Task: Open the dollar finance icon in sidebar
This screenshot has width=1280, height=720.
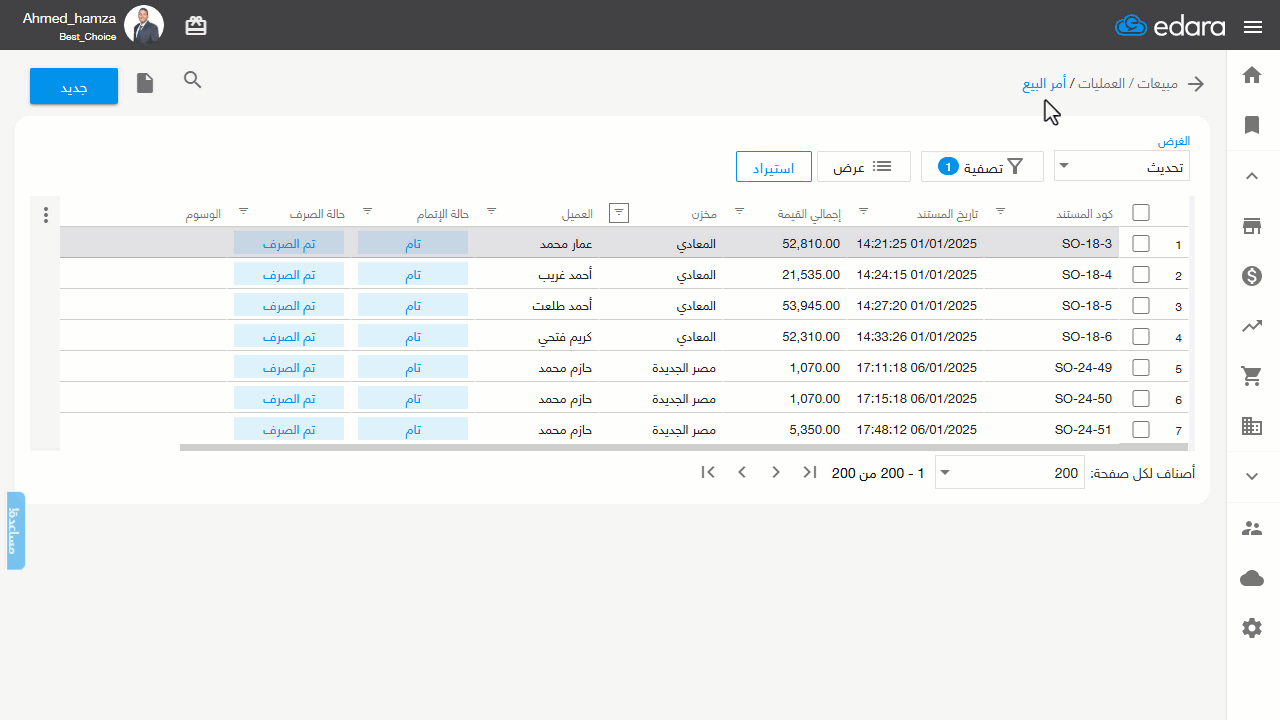Action: [x=1252, y=276]
